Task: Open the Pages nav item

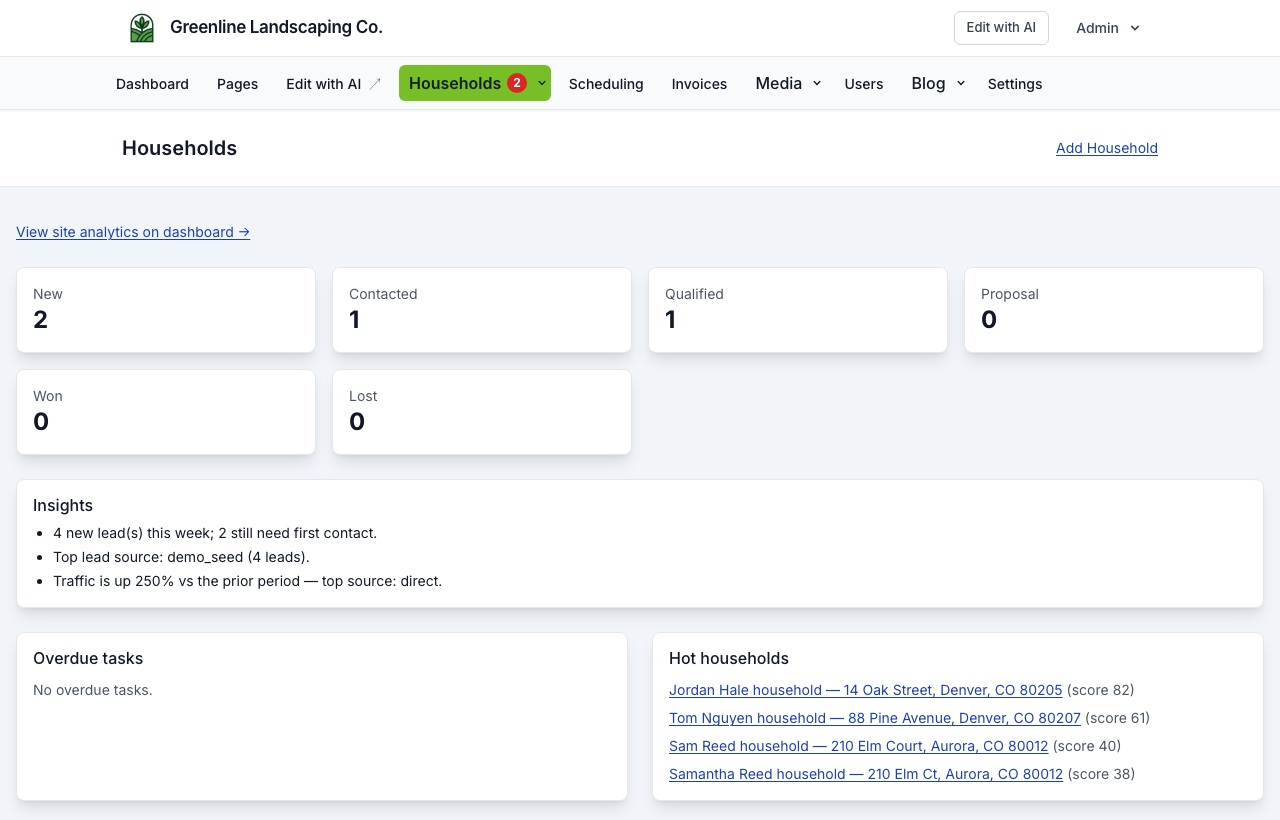Action: pyautogui.click(x=237, y=84)
